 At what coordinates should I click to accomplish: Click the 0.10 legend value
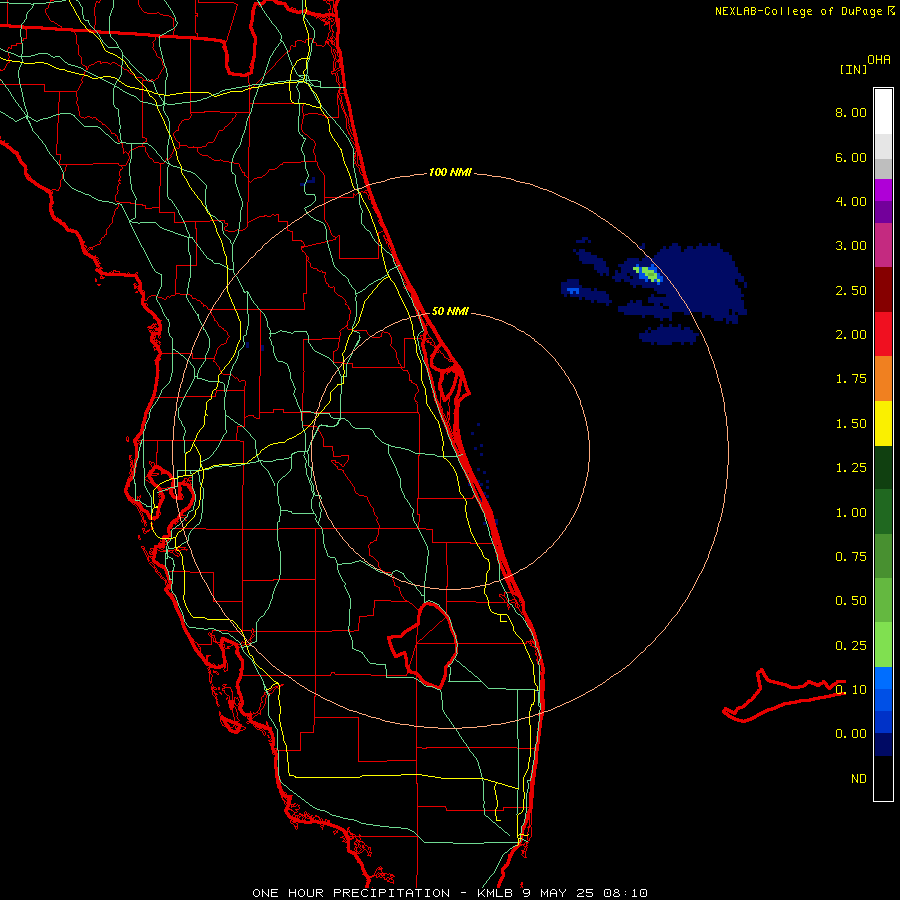click(x=851, y=690)
